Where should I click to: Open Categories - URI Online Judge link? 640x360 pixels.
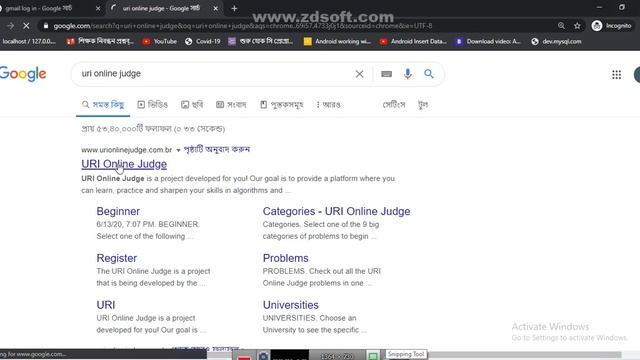click(336, 211)
